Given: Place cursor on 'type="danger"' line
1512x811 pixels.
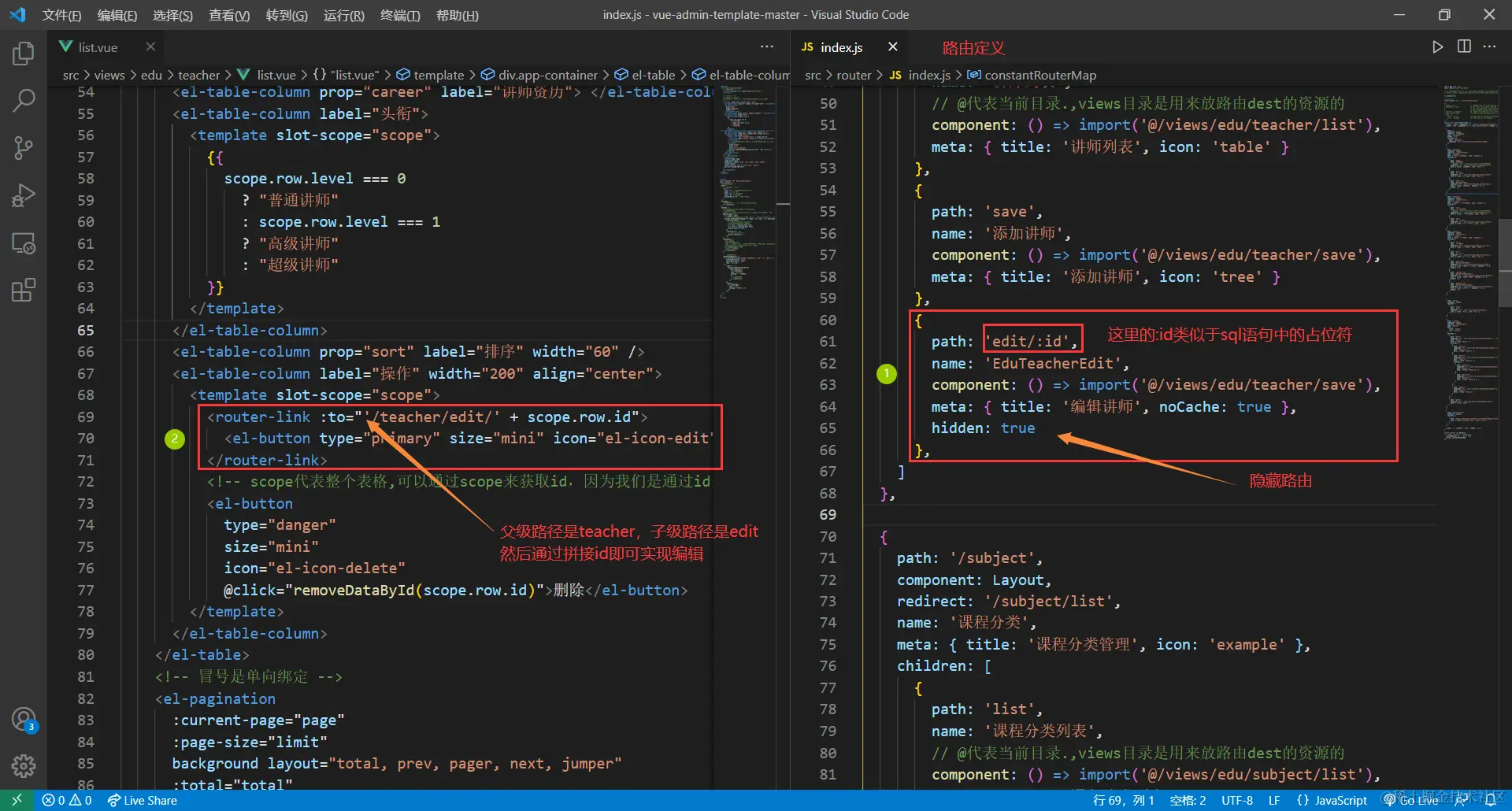Looking at the screenshot, I should (x=280, y=525).
